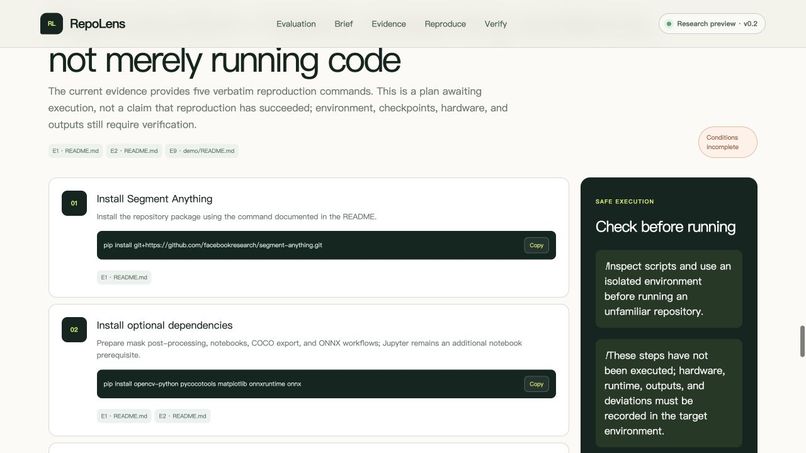Click the 02 step number badge
The width and height of the screenshot is (806, 453).
[x=74, y=330]
